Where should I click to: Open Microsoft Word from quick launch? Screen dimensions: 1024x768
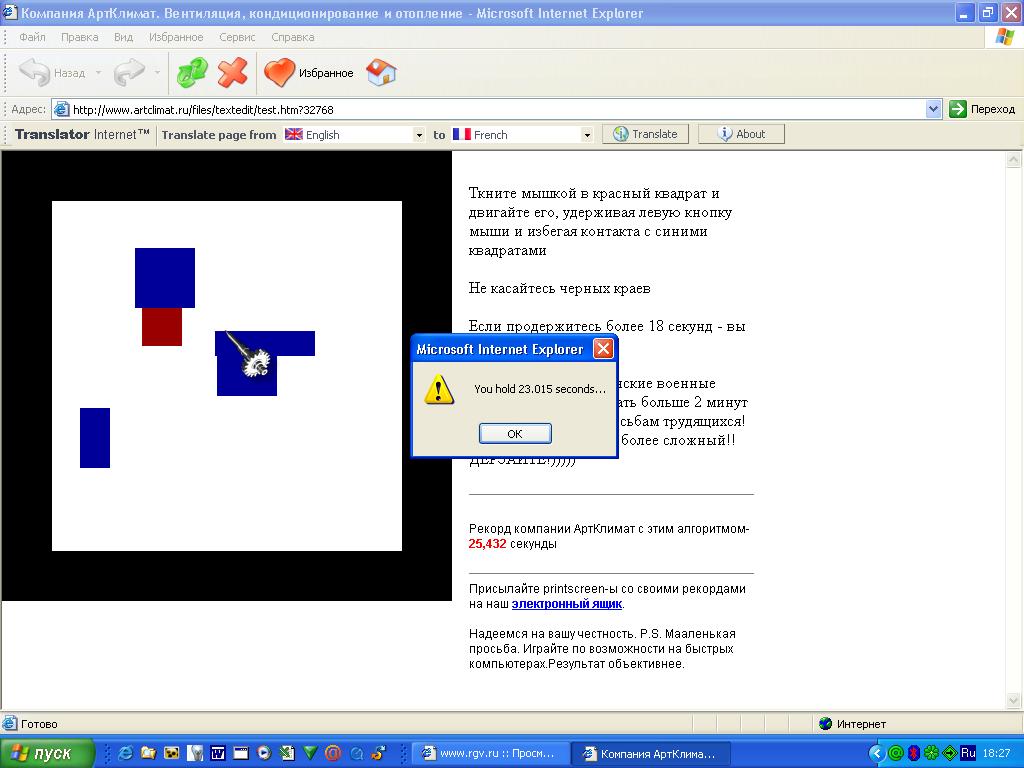(217, 753)
